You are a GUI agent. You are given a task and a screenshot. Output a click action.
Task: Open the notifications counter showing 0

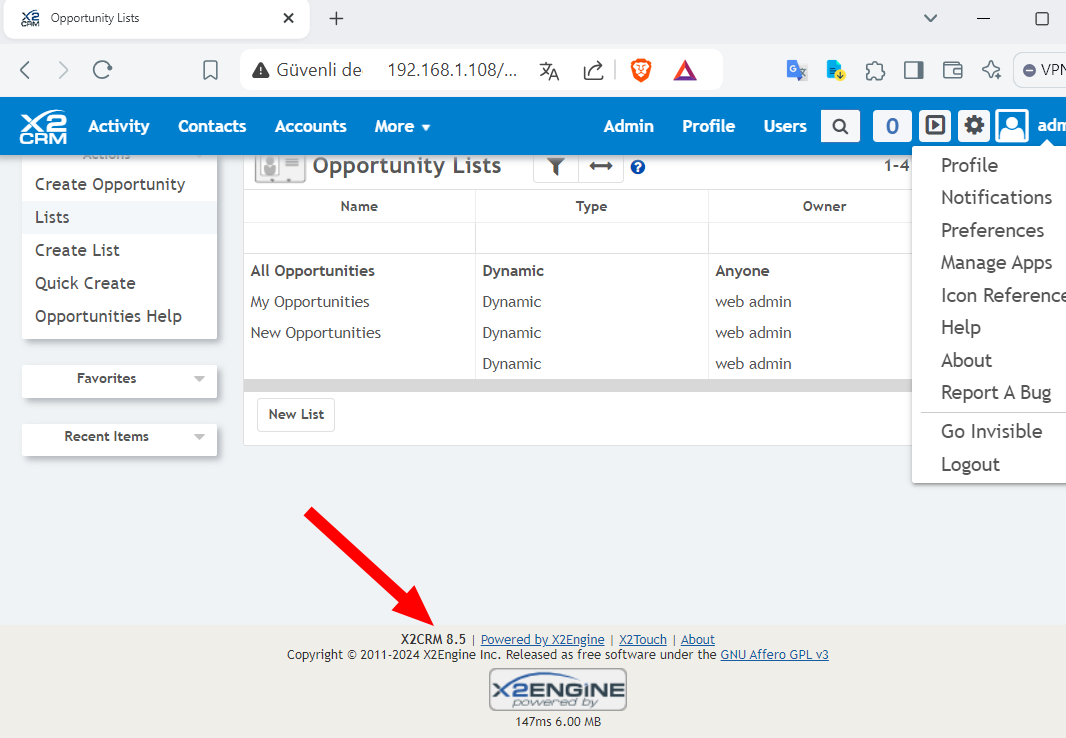click(892, 126)
